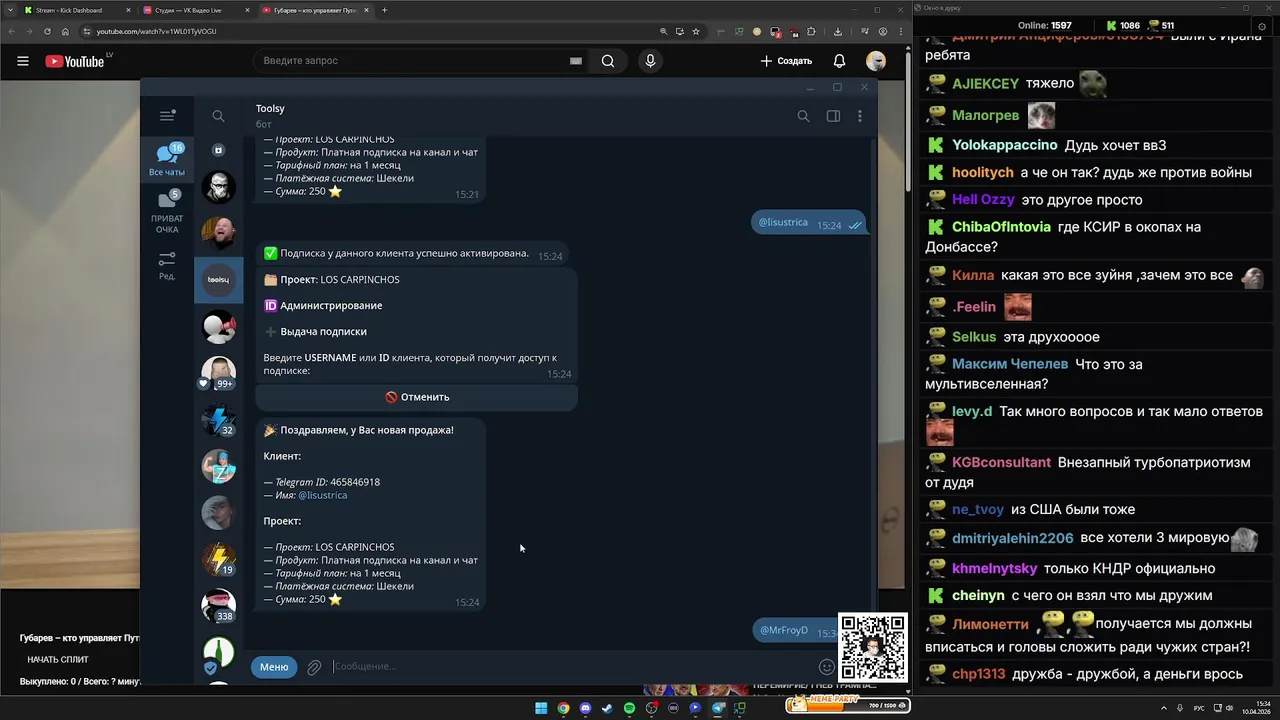Open the chat with 19 unread messages

tap(218, 559)
